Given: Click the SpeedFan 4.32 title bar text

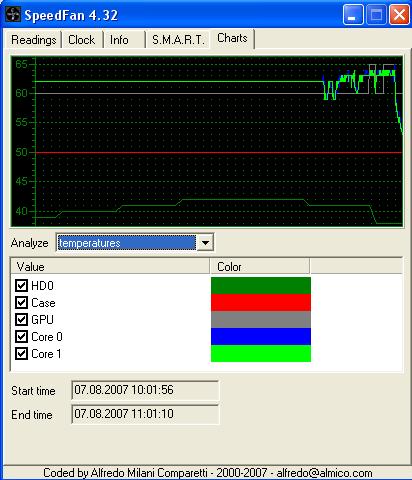Looking at the screenshot, I should (71, 15).
